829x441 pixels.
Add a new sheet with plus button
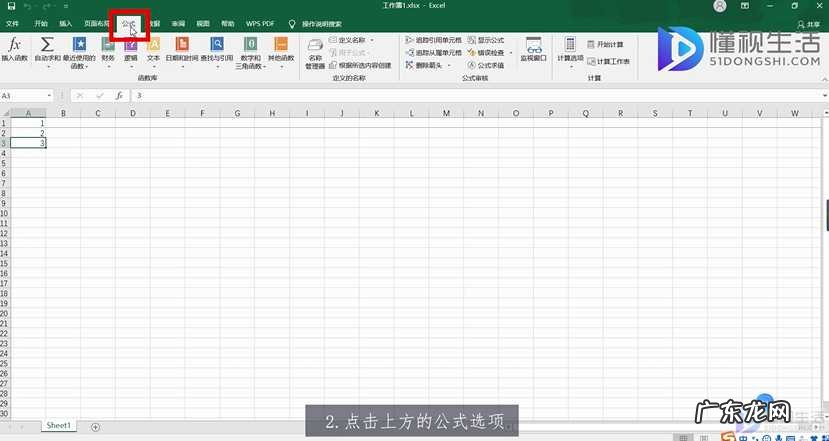[95, 427]
